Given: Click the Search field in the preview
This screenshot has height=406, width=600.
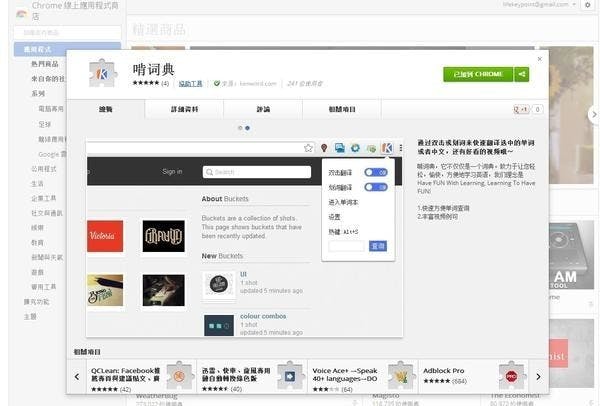Looking at the screenshot, I should pyautogui.click(x=257, y=172).
